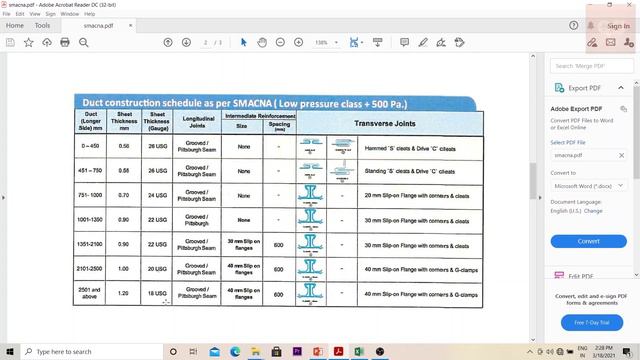Open the Convert to format dropdown
Screen dimensions: 640x360
point(588,186)
